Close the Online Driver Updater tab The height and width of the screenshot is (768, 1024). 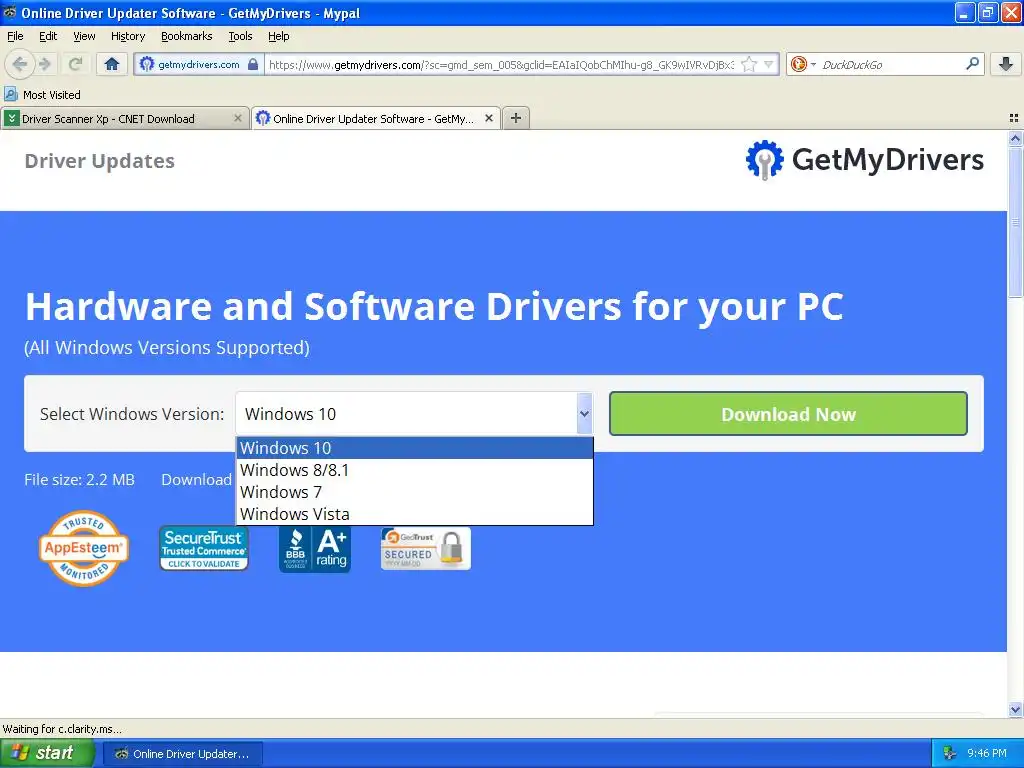coord(488,118)
